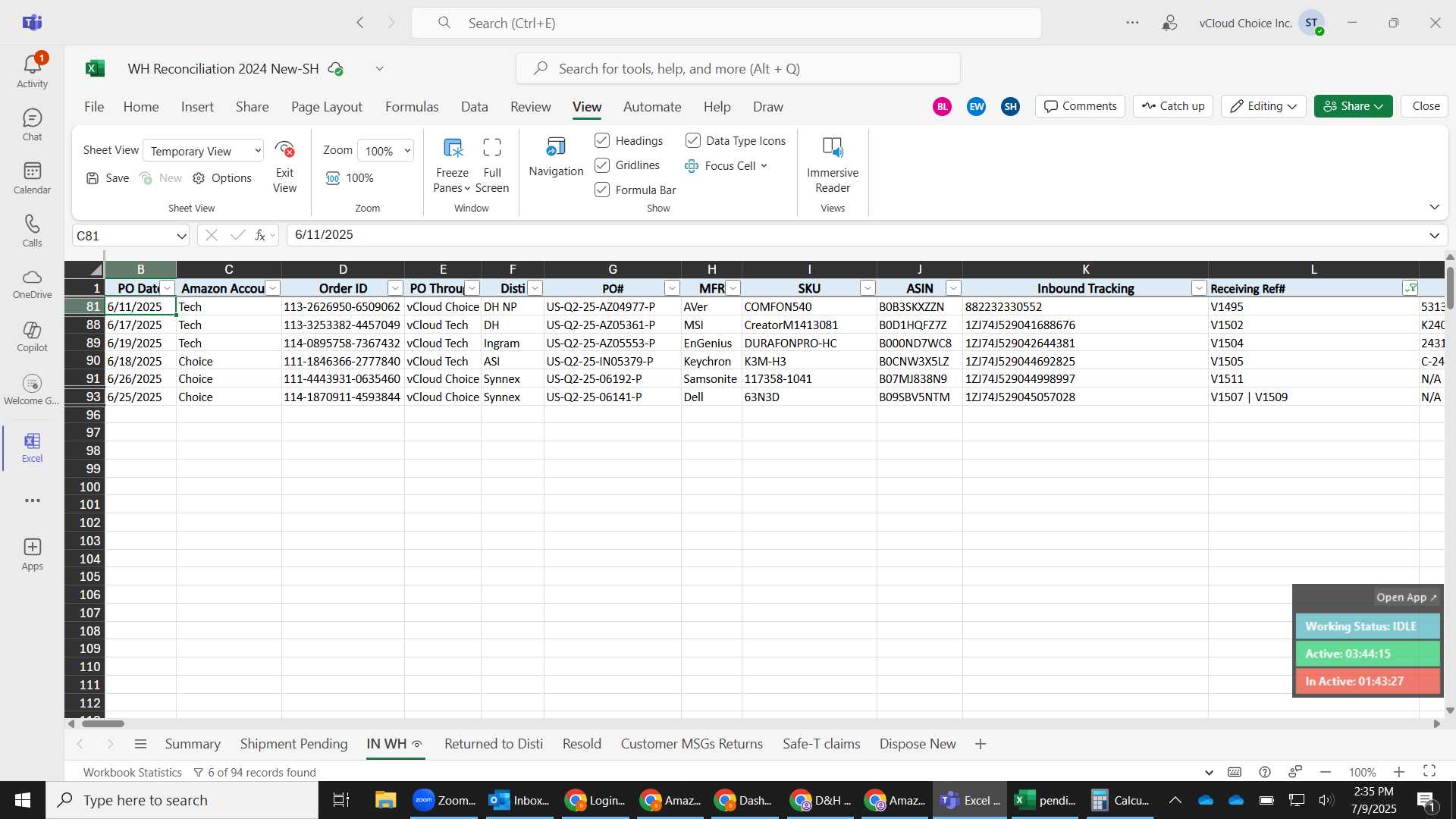This screenshot has width=1456, height=819.
Task: Open the Summary sheet tab
Action: (x=193, y=744)
